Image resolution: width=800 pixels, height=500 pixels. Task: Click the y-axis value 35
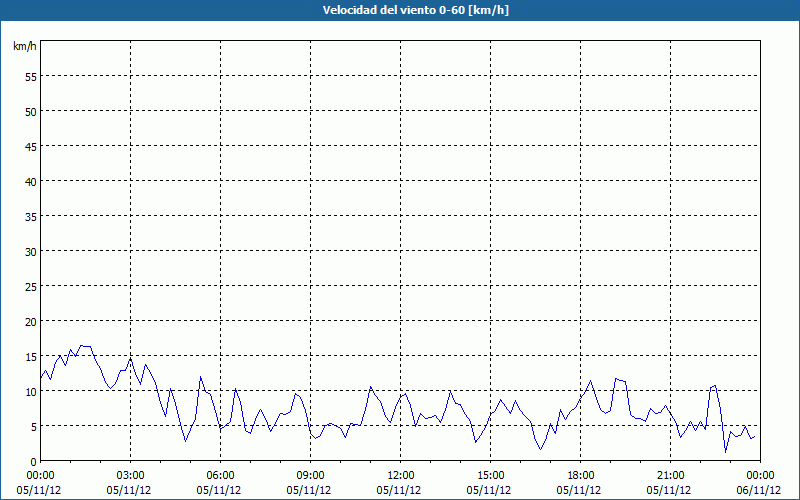31,217
